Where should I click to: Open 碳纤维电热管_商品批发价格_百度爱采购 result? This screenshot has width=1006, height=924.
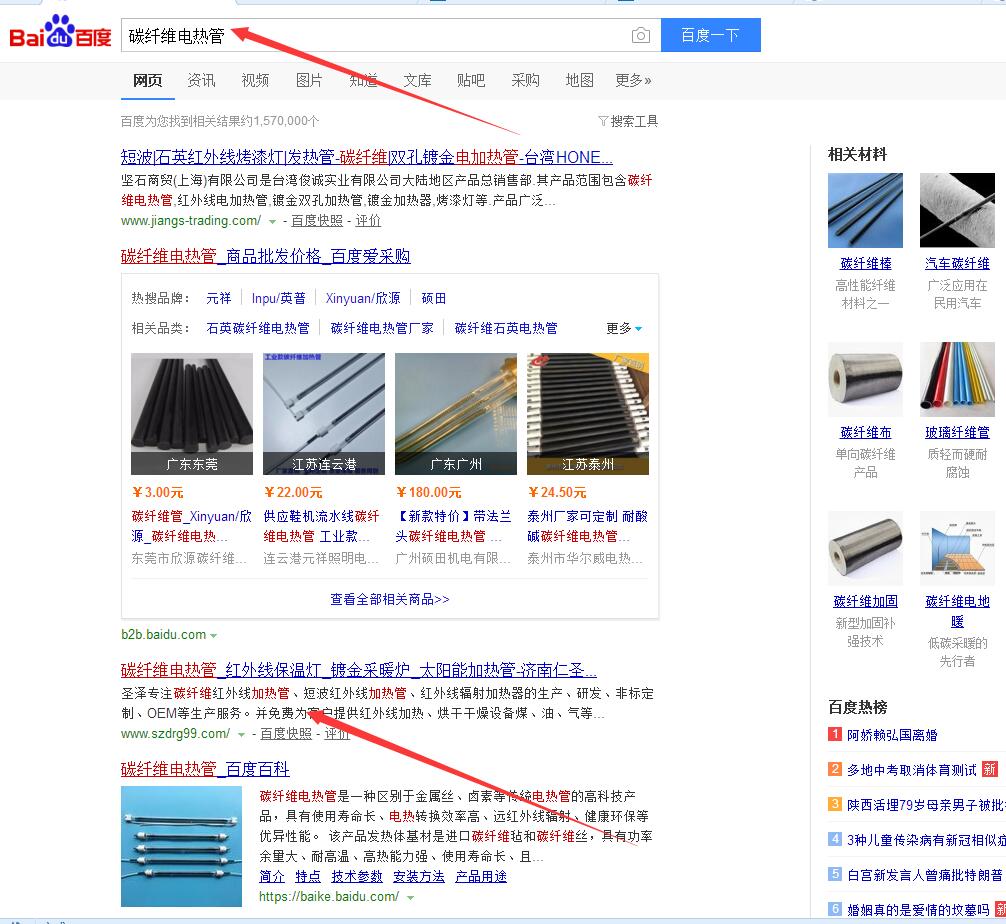pyautogui.click(x=266, y=256)
